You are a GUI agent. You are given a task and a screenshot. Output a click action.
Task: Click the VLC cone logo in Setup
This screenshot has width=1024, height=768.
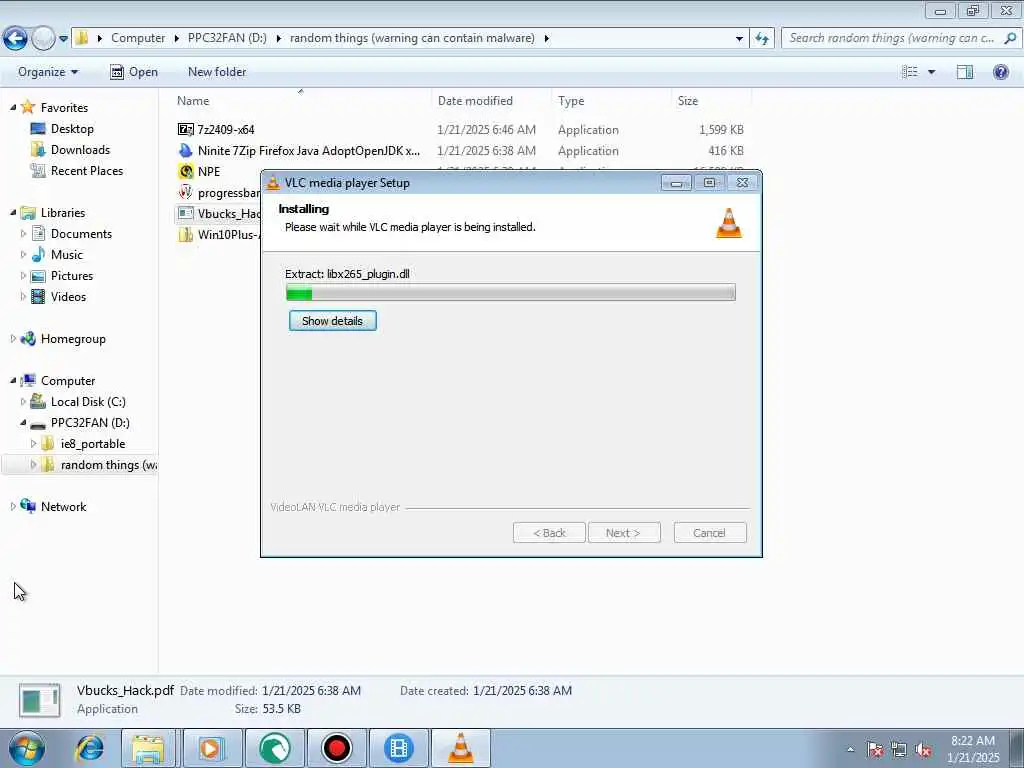(x=729, y=223)
